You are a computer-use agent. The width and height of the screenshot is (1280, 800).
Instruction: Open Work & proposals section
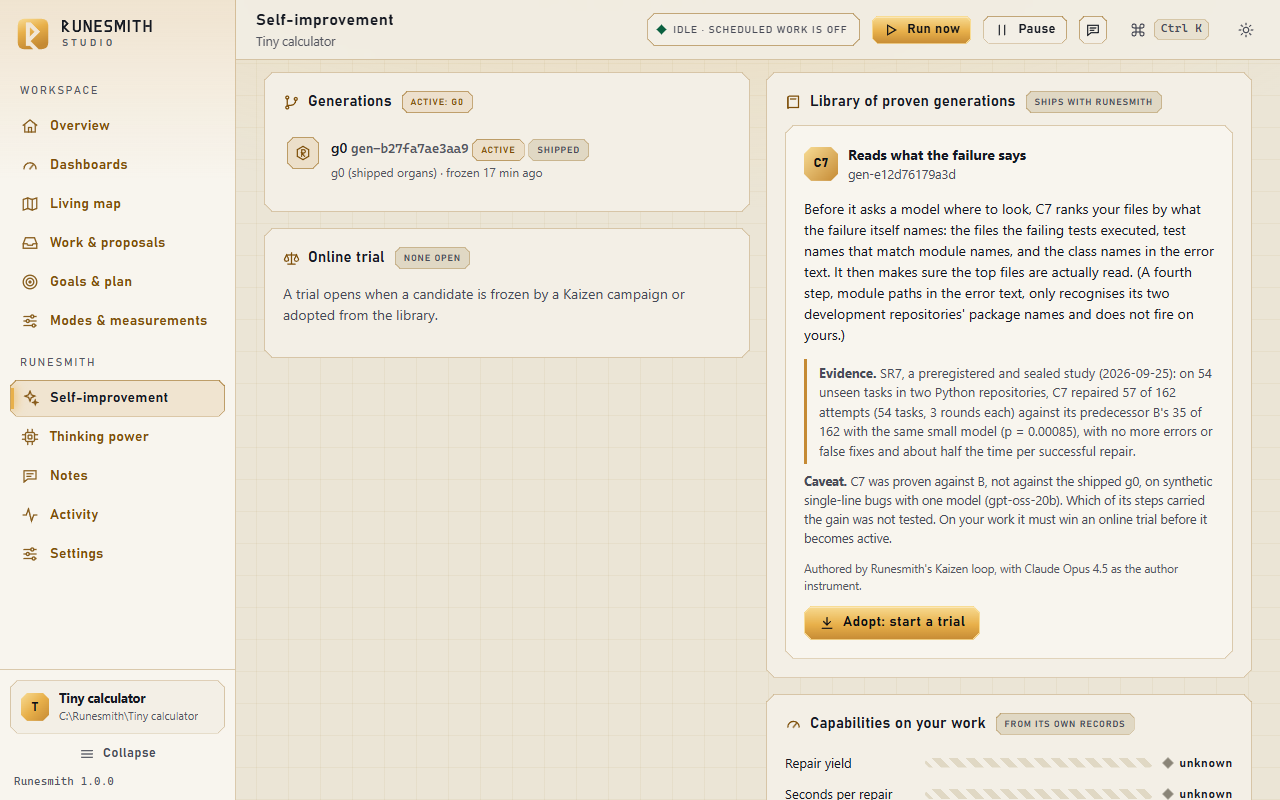[x=117, y=242]
